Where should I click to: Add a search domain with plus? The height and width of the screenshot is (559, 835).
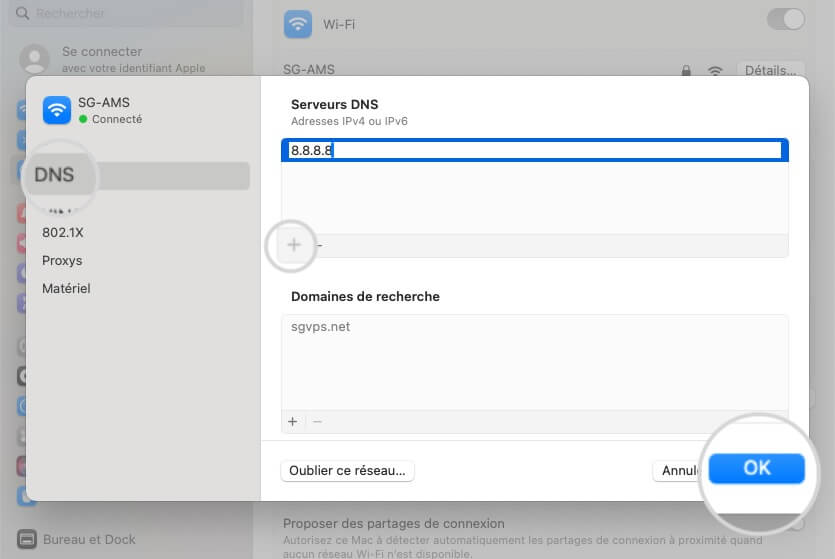click(x=292, y=422)
